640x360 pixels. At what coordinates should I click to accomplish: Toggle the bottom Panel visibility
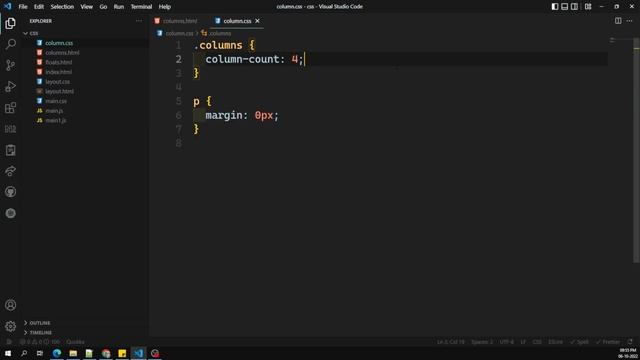click(564, 7)
